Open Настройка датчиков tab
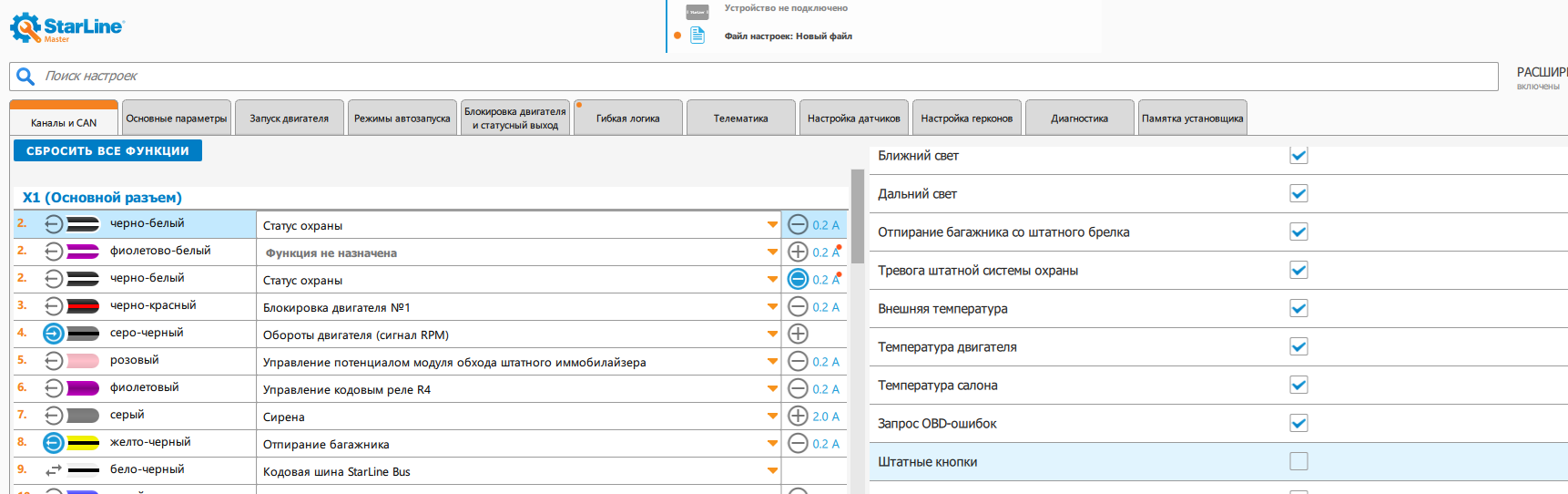 pyautogui.click(x=854, y=118)
